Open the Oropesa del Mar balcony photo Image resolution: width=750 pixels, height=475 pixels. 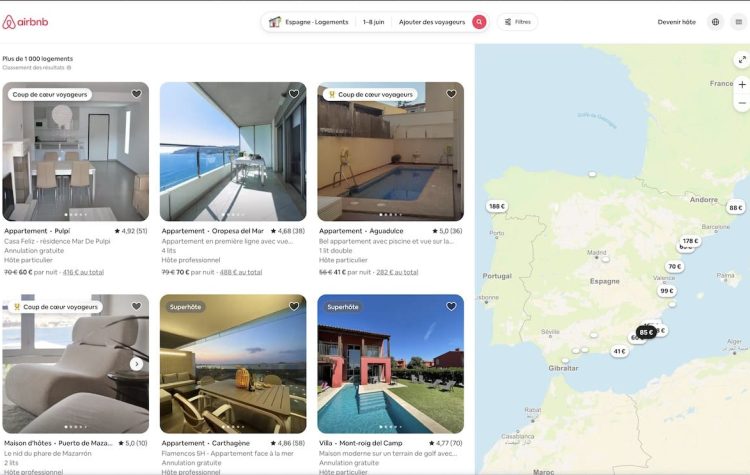(233, 151)
